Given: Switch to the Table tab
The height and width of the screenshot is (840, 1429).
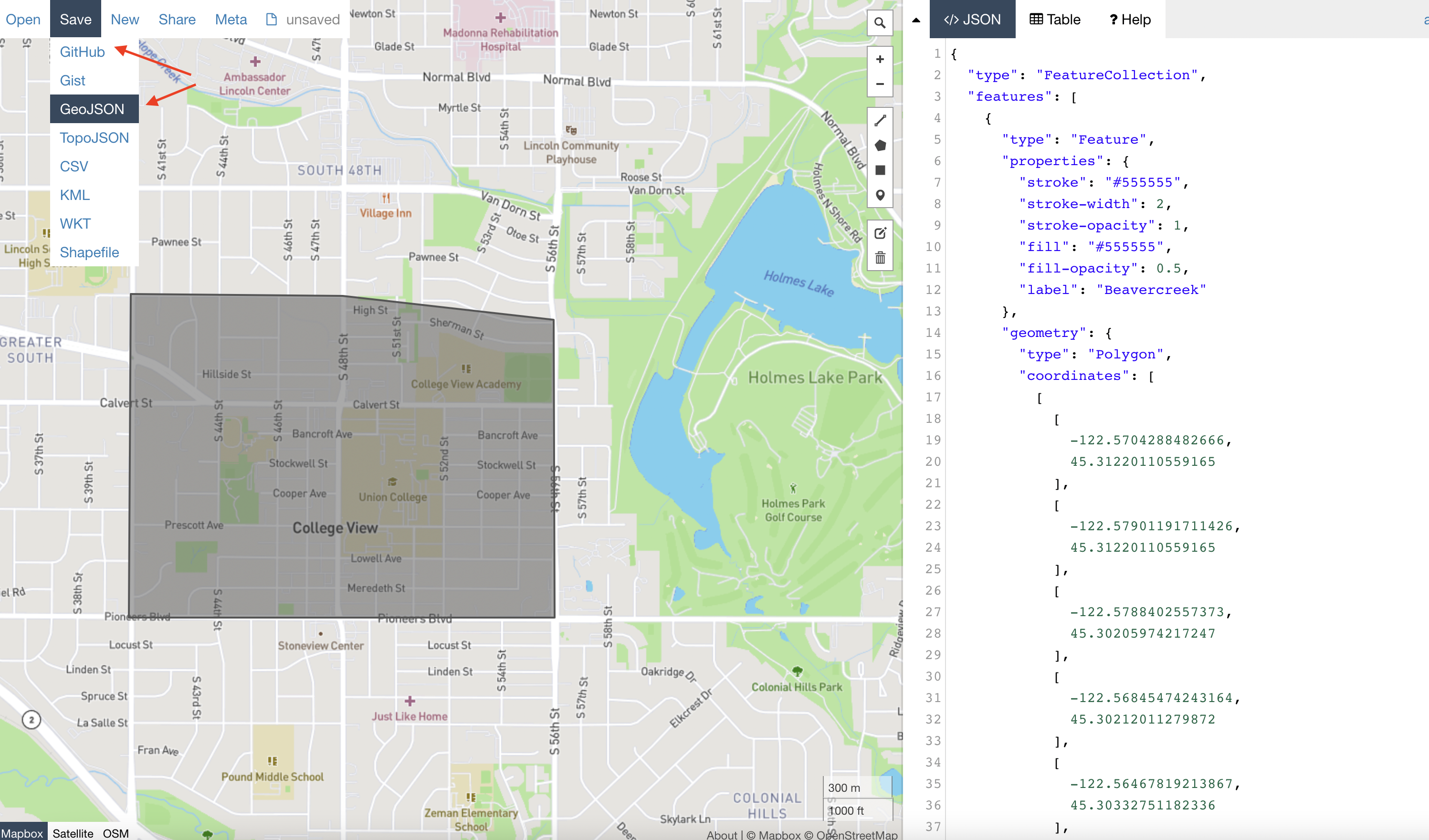Looking at the screenshot, I should pos(1055,19).
